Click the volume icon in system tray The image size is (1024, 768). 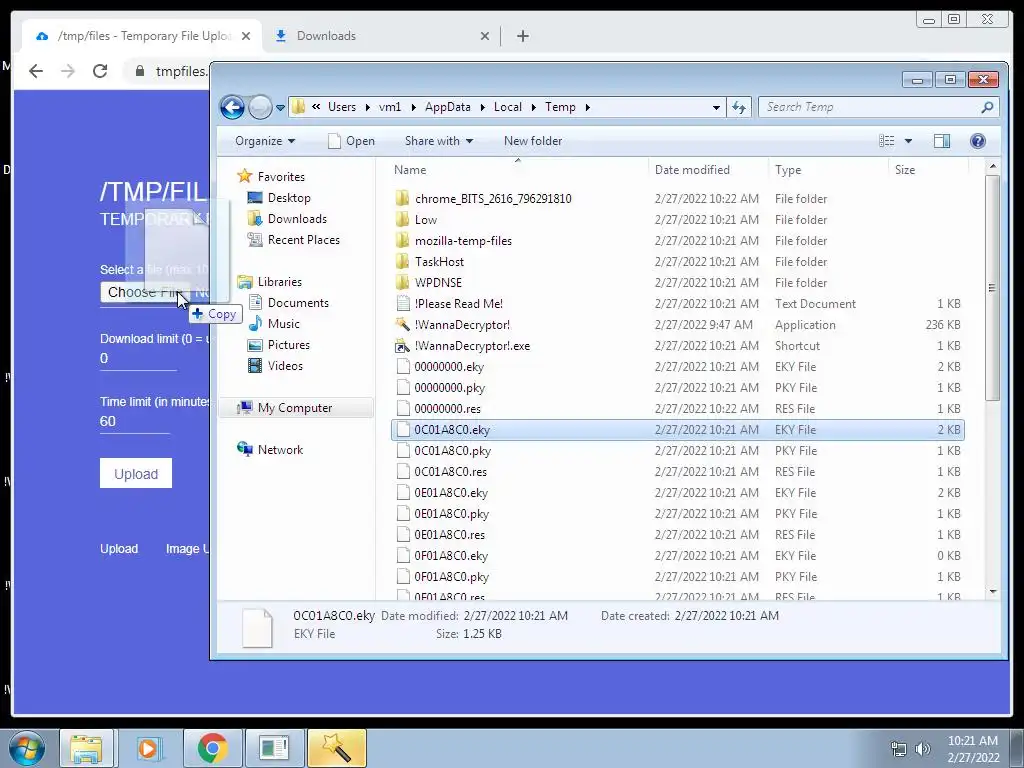point(922,749)
